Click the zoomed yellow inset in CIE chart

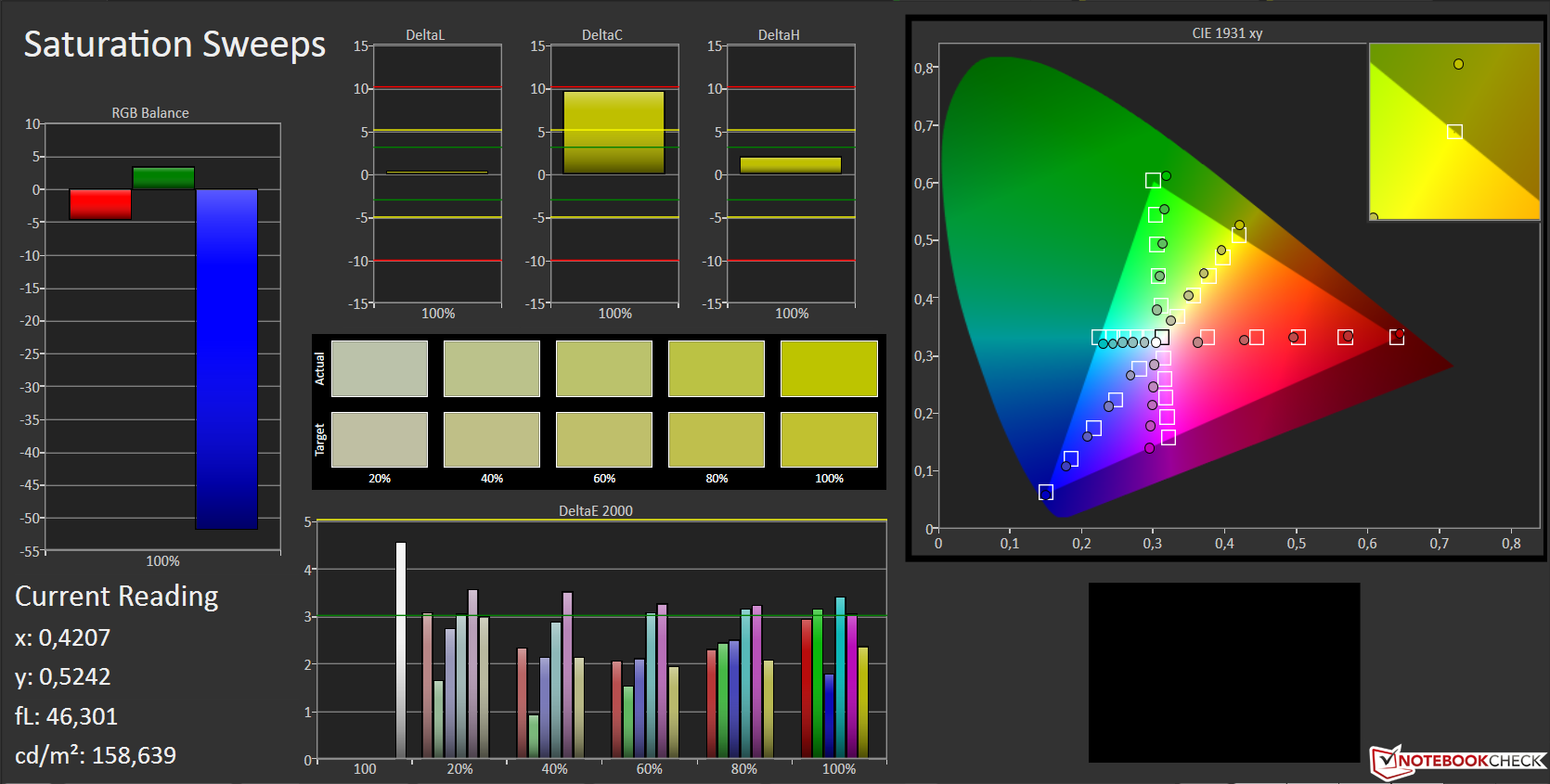(x=1454, y=131)
